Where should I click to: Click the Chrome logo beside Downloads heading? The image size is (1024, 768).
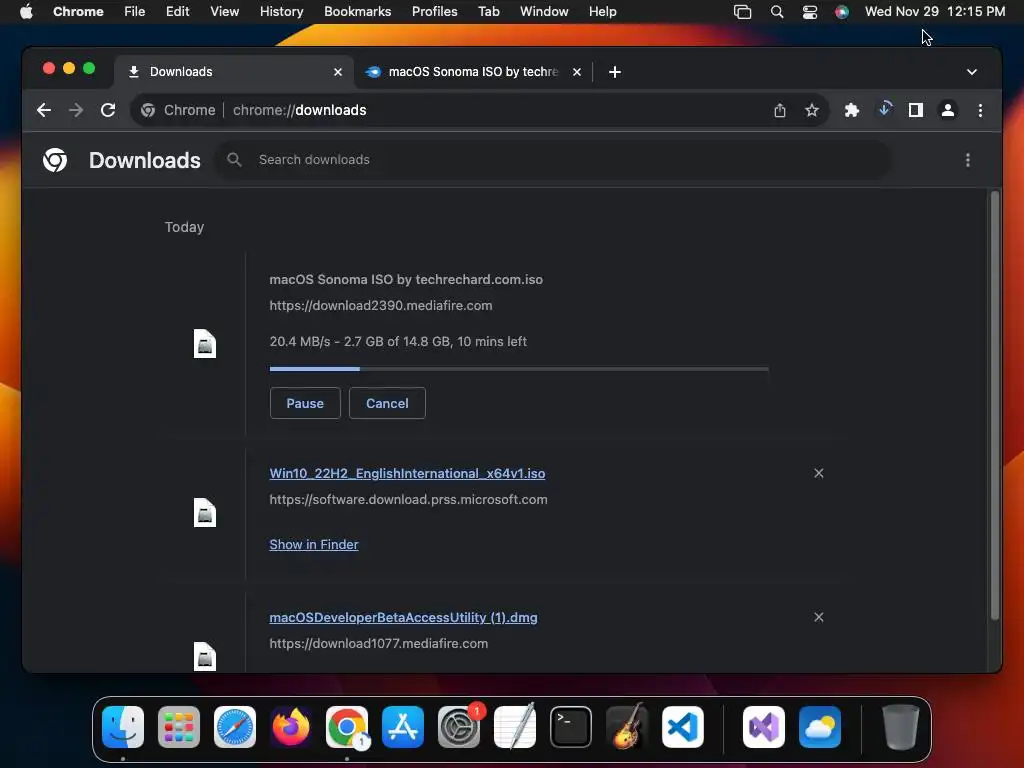click(55, 160)
